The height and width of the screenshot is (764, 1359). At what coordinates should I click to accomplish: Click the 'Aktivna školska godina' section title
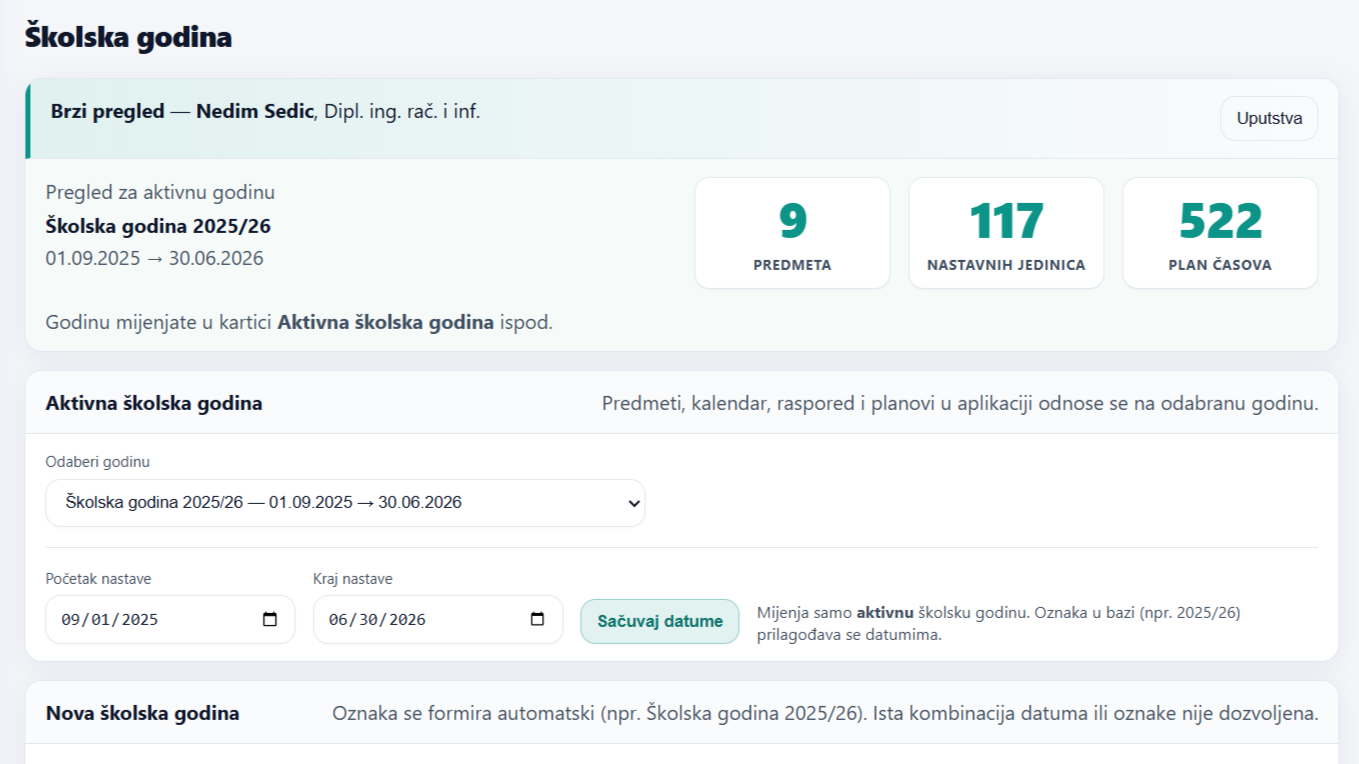[154, 404]
